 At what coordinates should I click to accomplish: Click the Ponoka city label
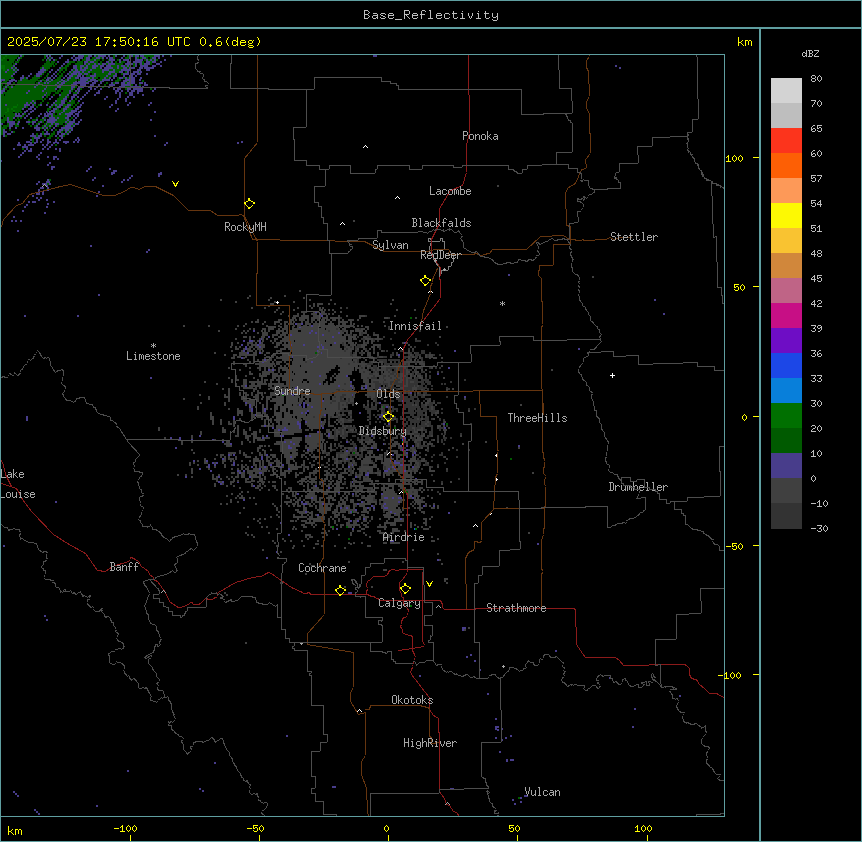(x=480, y=136)
